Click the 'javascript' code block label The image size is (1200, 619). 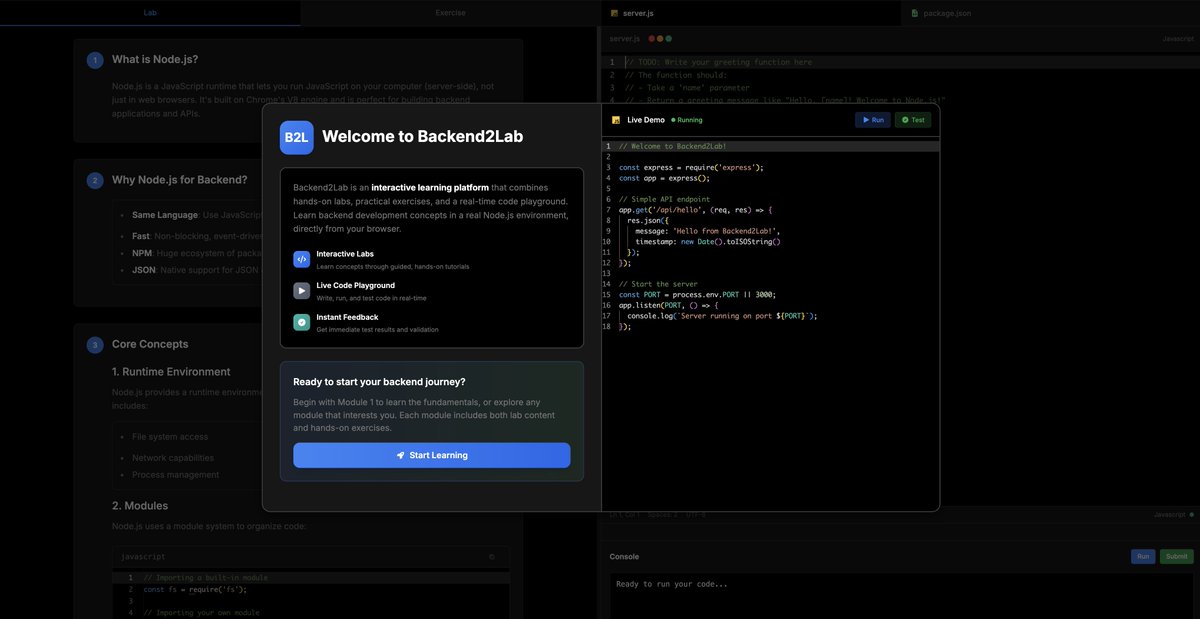143,557
